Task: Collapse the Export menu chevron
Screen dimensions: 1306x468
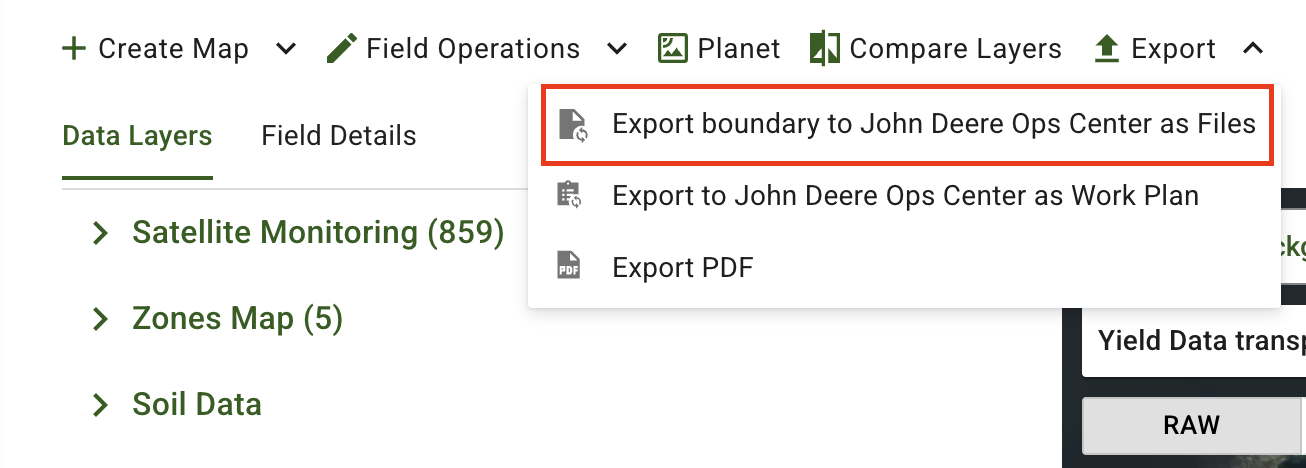Action: click(x=1253, y=48)
